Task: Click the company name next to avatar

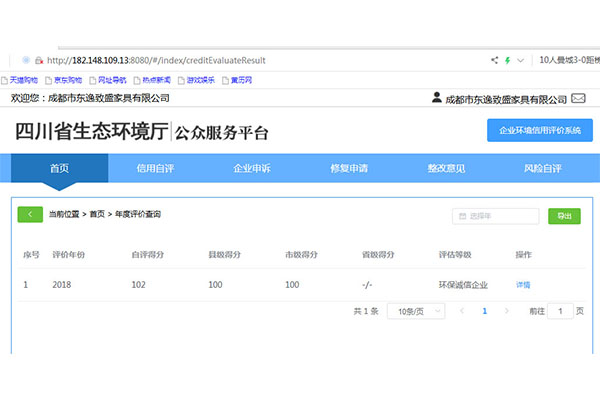Action: coord(506,100)
